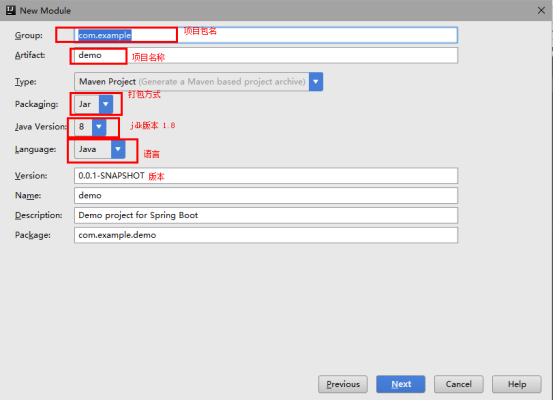Image resolution: width=554 pixels, height=401 pixels.
Task: Click the Artifact label
Action: pos(30,55)
